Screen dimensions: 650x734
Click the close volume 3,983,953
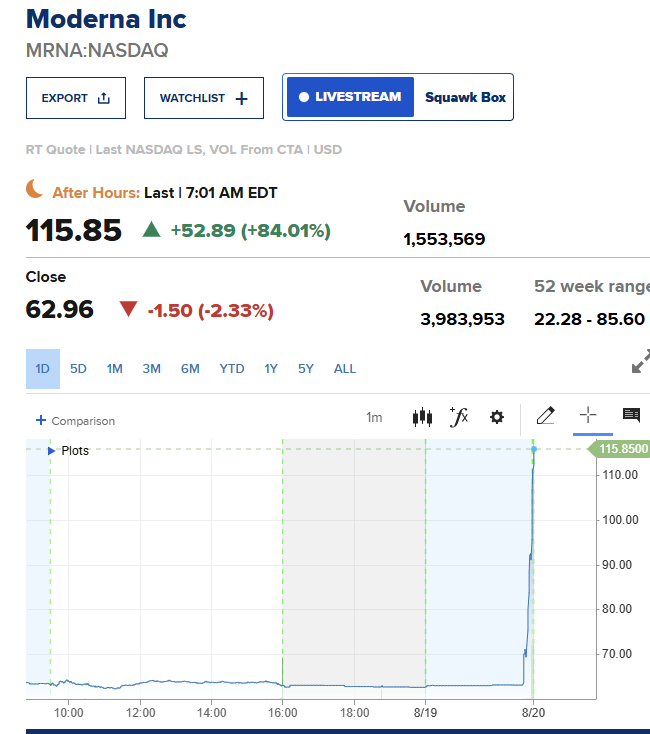point(462,319)
